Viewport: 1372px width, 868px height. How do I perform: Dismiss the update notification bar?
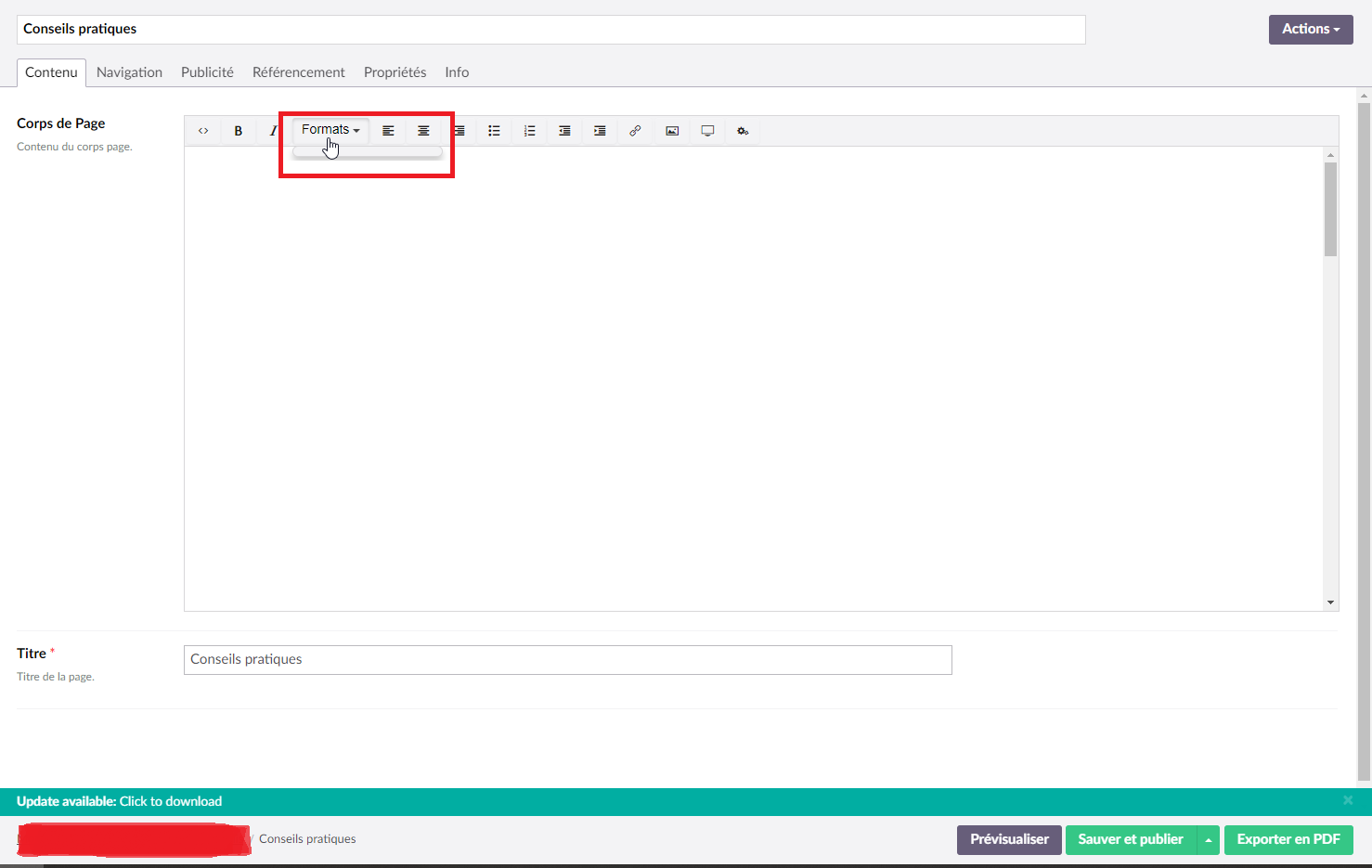click(x=1348, y=800)
